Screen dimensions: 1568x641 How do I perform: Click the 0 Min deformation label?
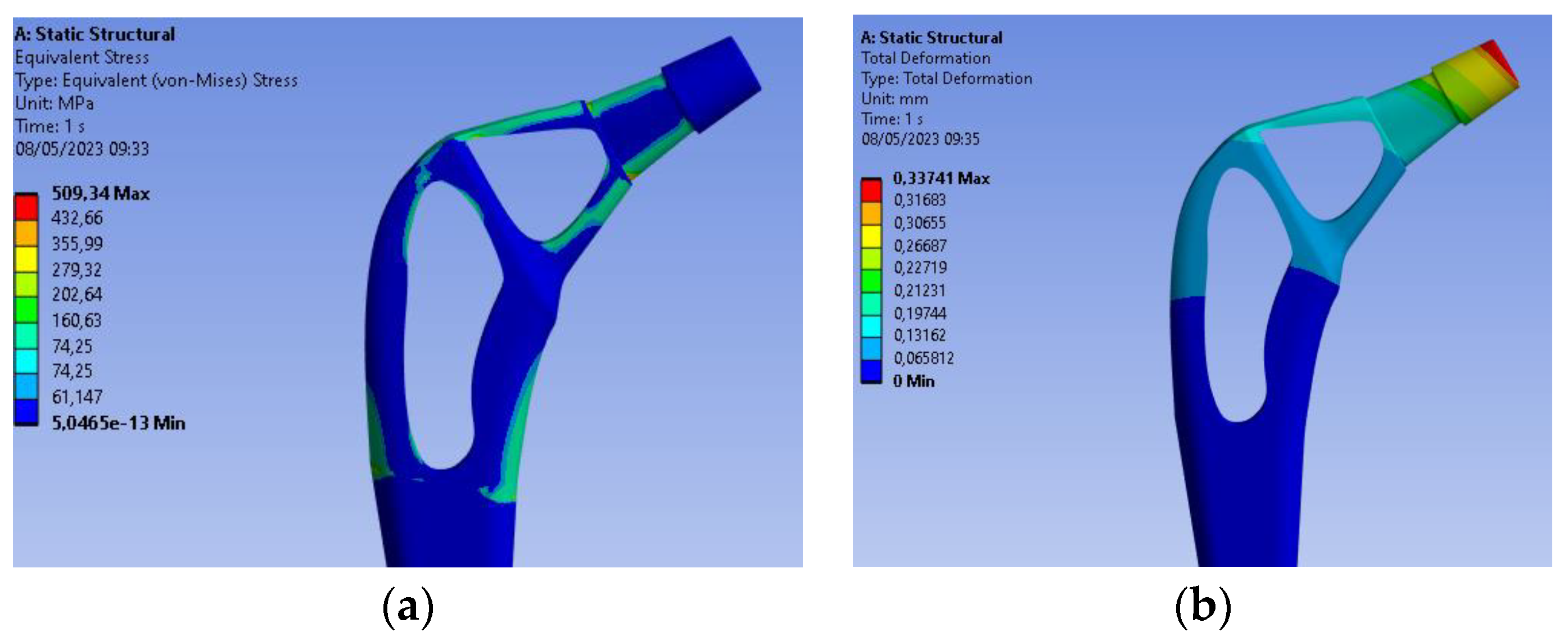(x=913, y=381)
